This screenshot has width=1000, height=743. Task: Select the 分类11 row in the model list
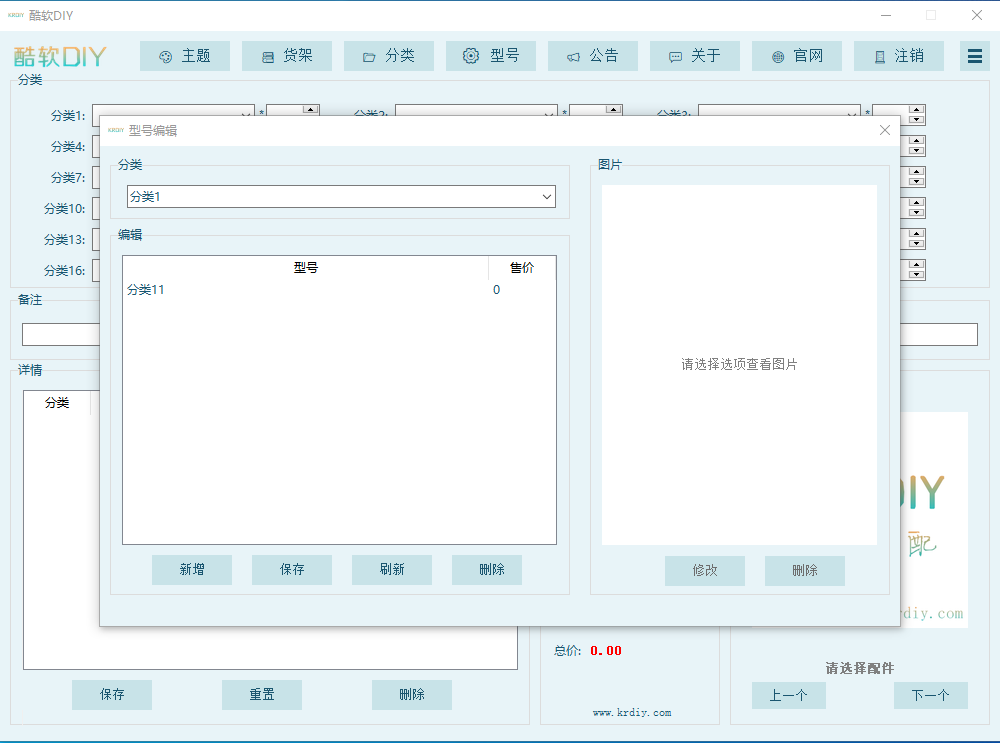147,290
